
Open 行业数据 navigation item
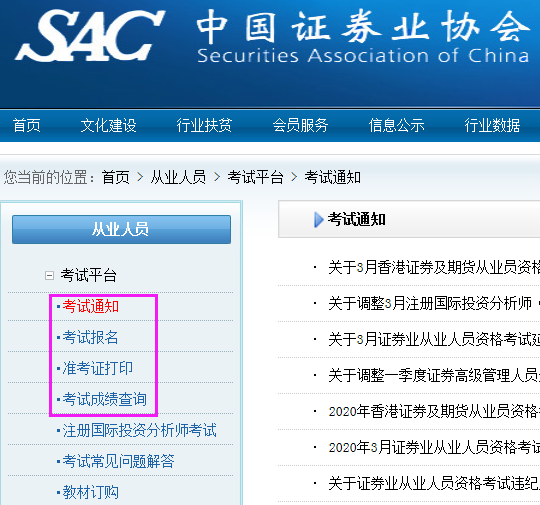pos(492,125)
